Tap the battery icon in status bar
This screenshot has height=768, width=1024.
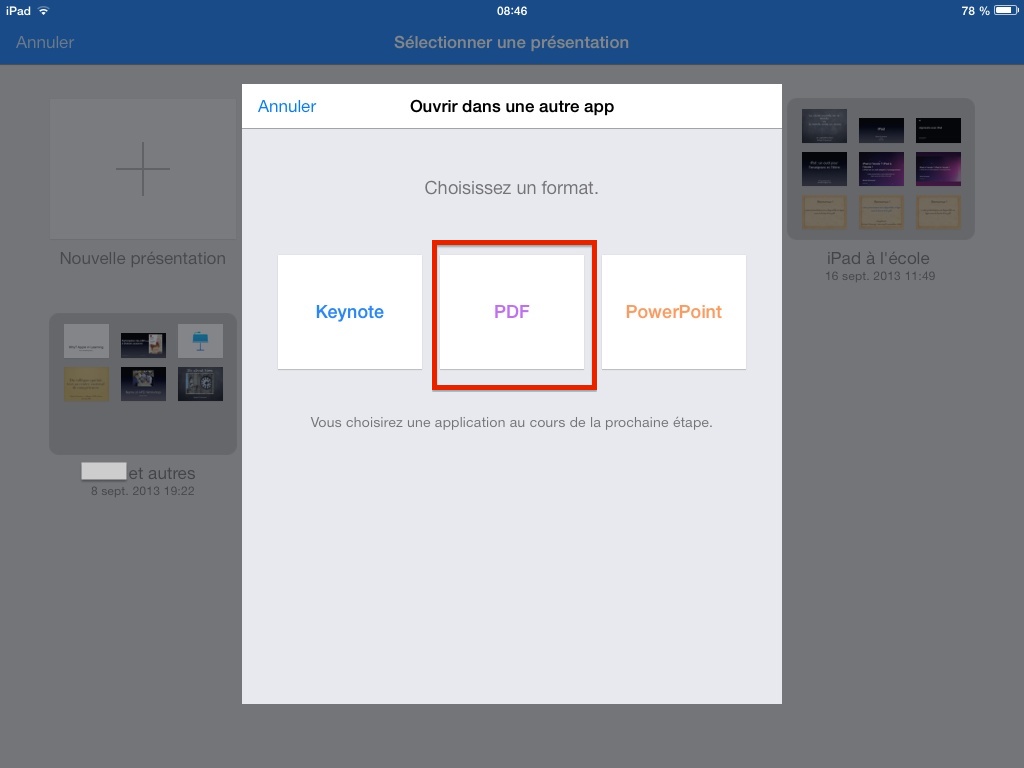tap(1005, 11)
